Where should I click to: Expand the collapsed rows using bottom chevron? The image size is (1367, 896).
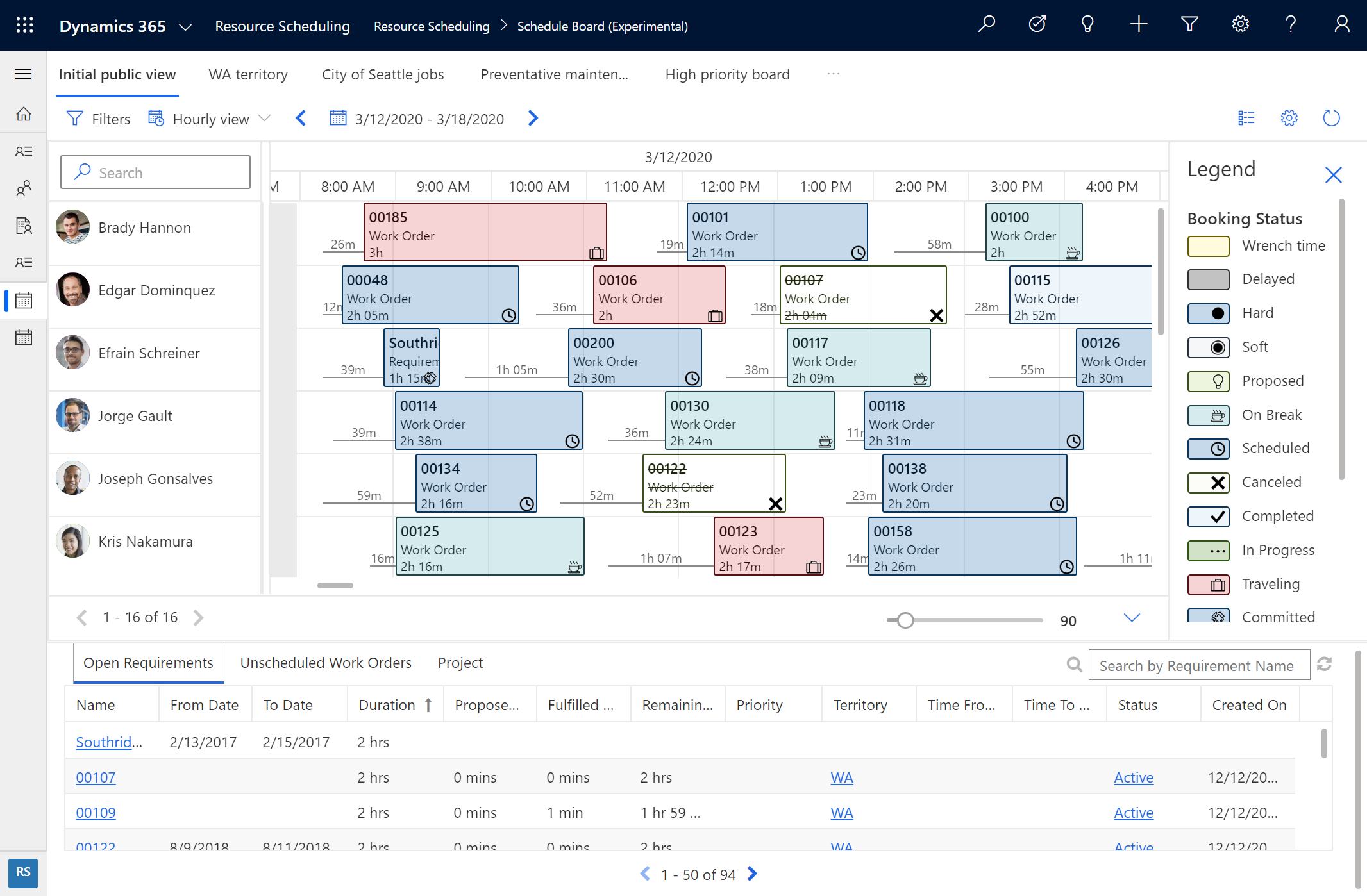[1132, 617]
